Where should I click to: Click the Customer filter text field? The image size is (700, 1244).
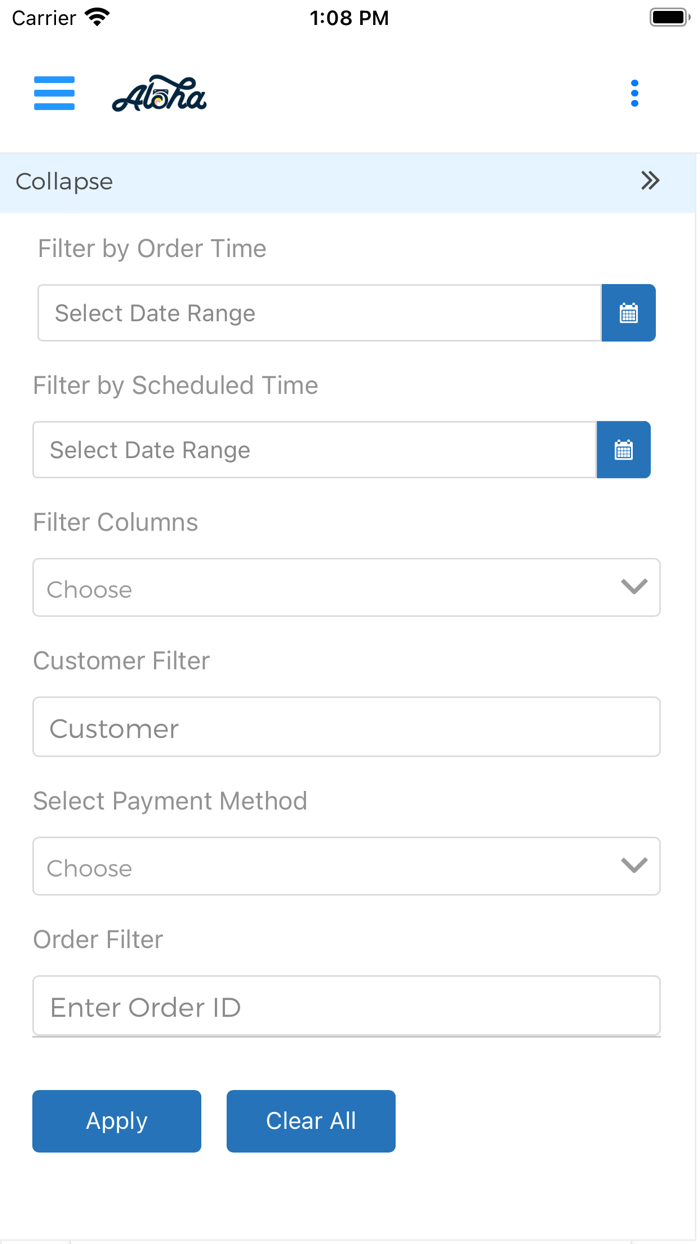tap(346, 727)
